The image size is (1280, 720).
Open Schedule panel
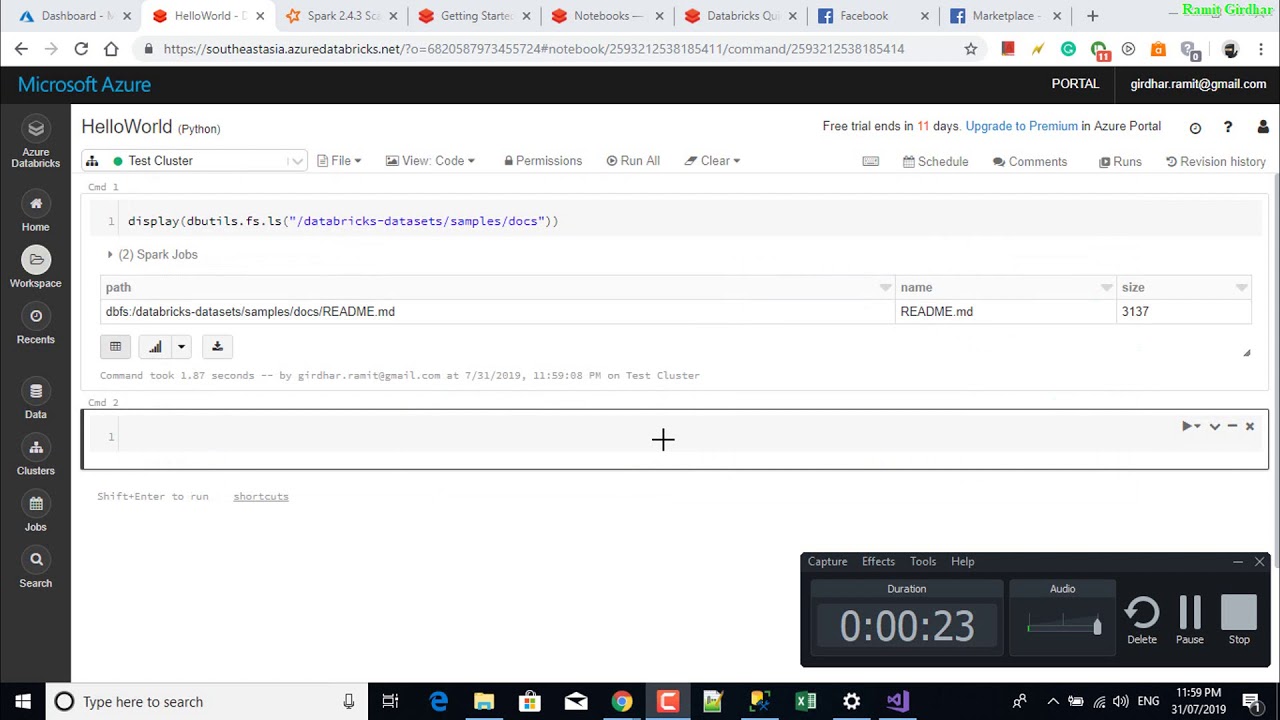coord(936,161)
